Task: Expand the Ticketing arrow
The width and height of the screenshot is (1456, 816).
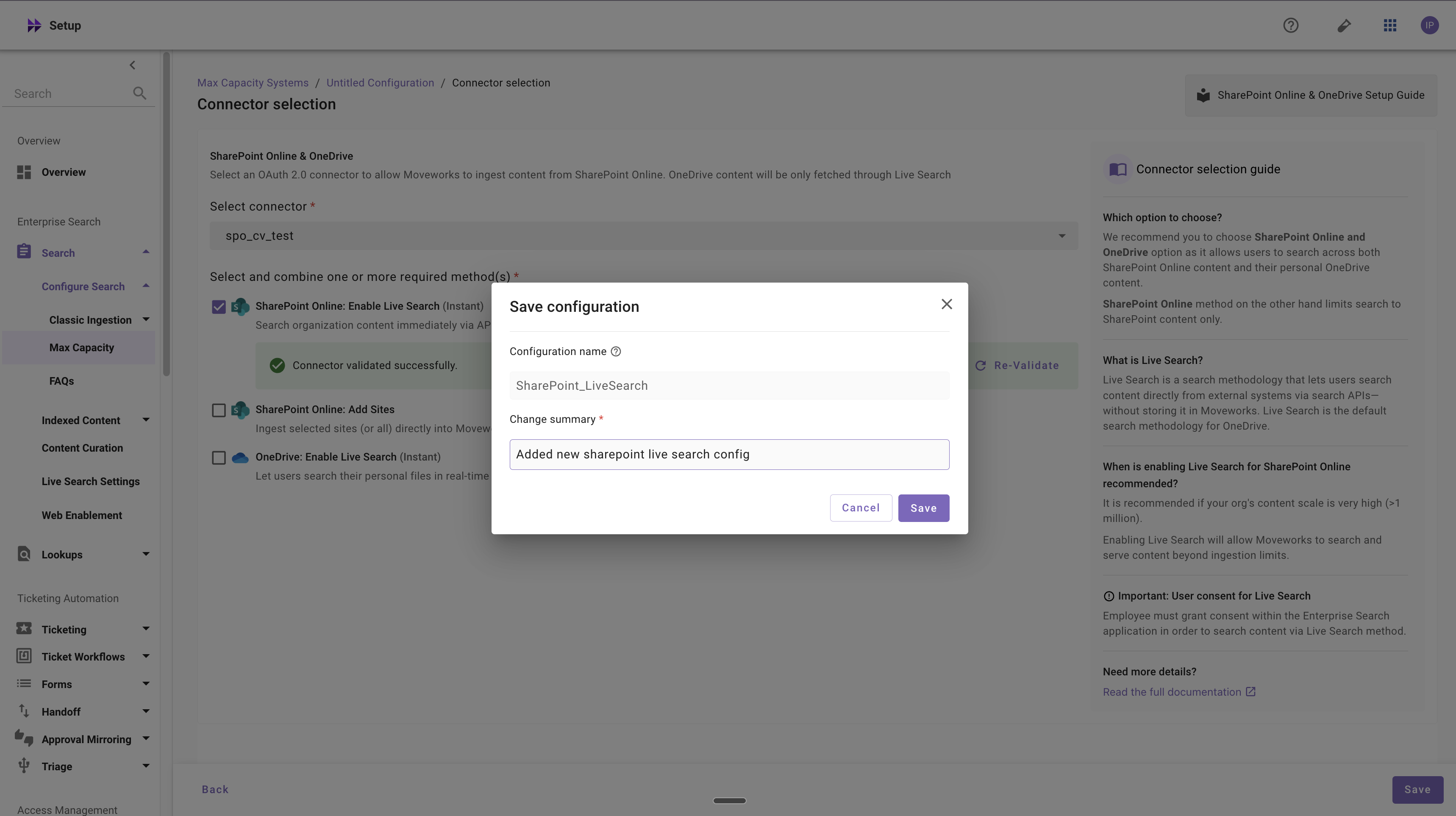Action: point(146,628)
